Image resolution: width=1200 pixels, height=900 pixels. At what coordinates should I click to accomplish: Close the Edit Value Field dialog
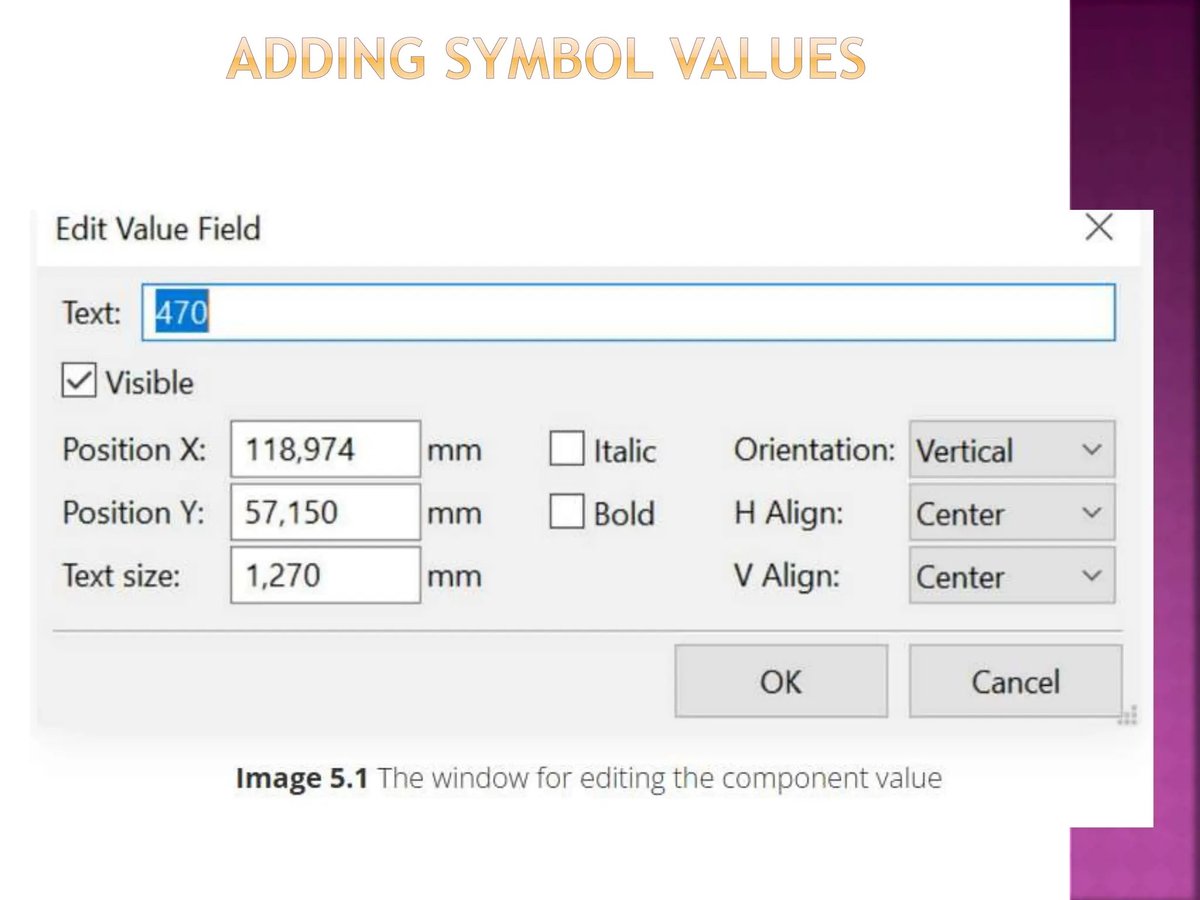click(1099, 228)
